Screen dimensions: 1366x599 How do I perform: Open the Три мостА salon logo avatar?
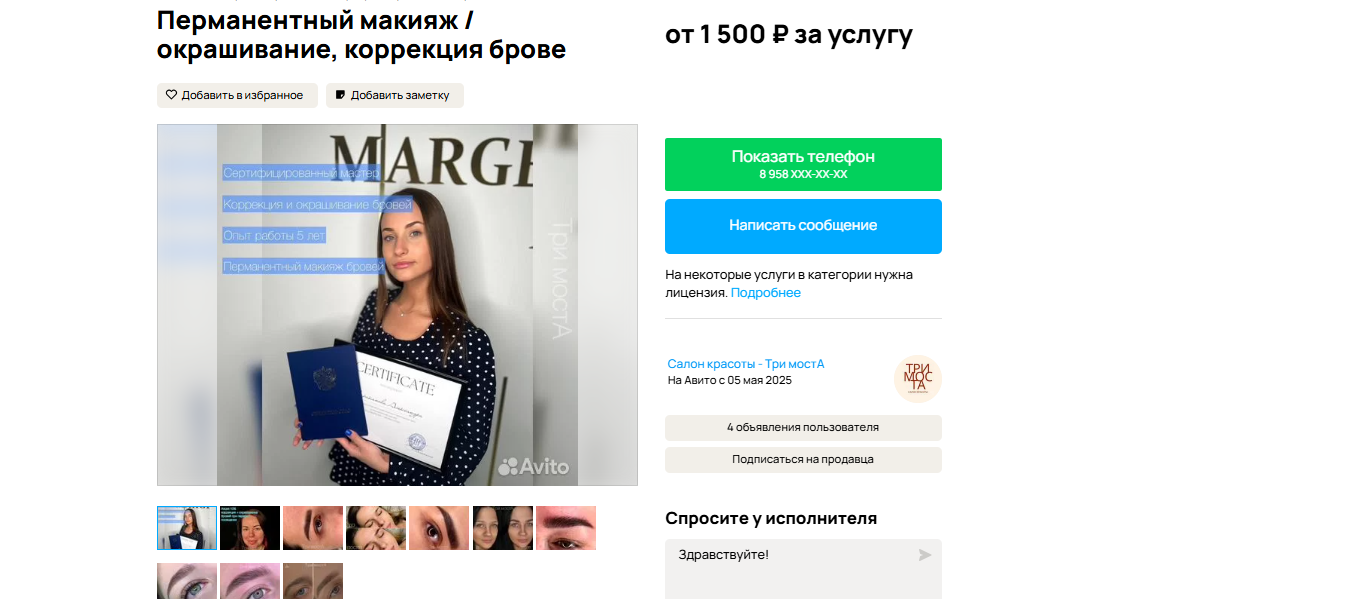point(917,379)
